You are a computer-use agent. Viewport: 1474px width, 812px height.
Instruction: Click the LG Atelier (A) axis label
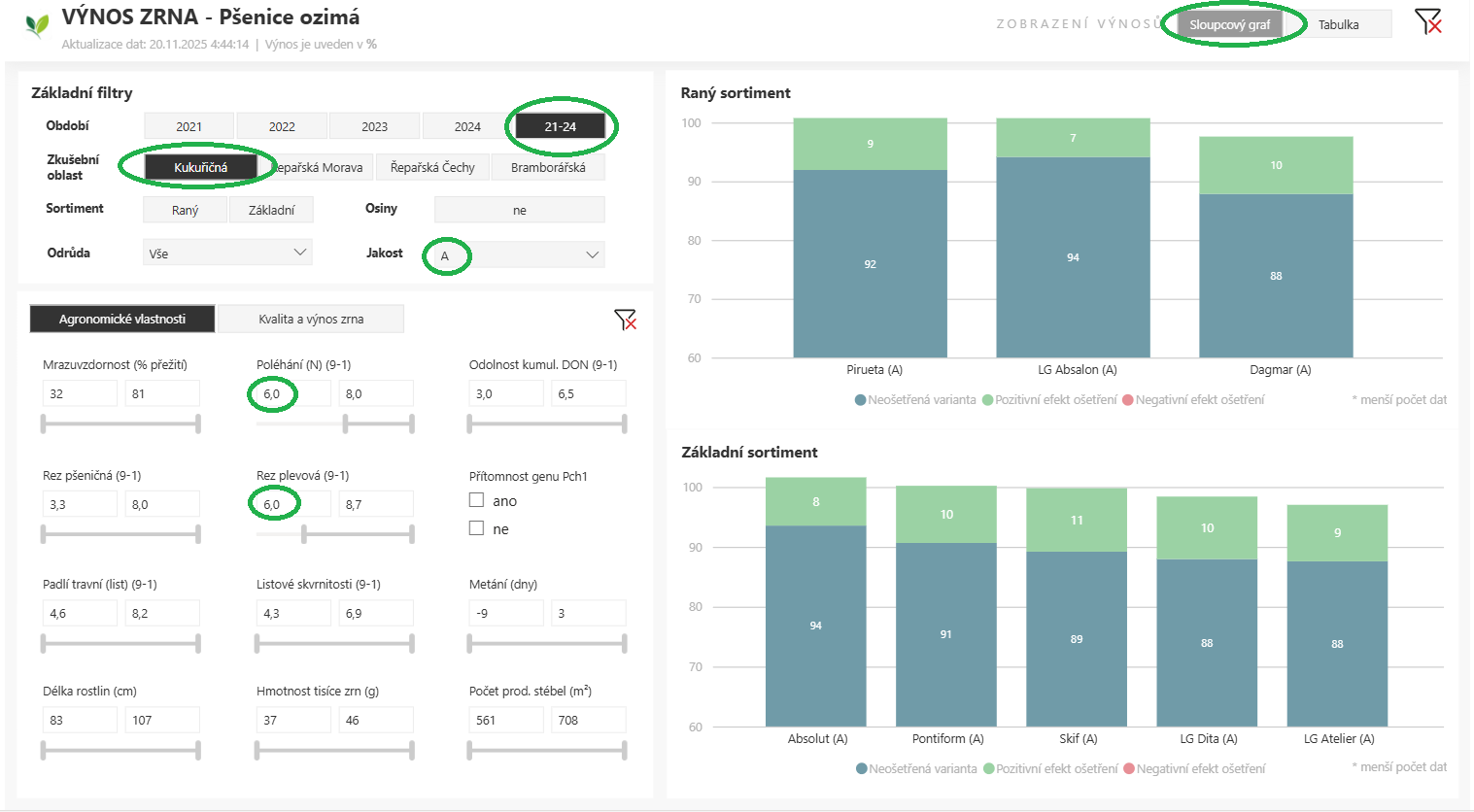coord(1339,738)
